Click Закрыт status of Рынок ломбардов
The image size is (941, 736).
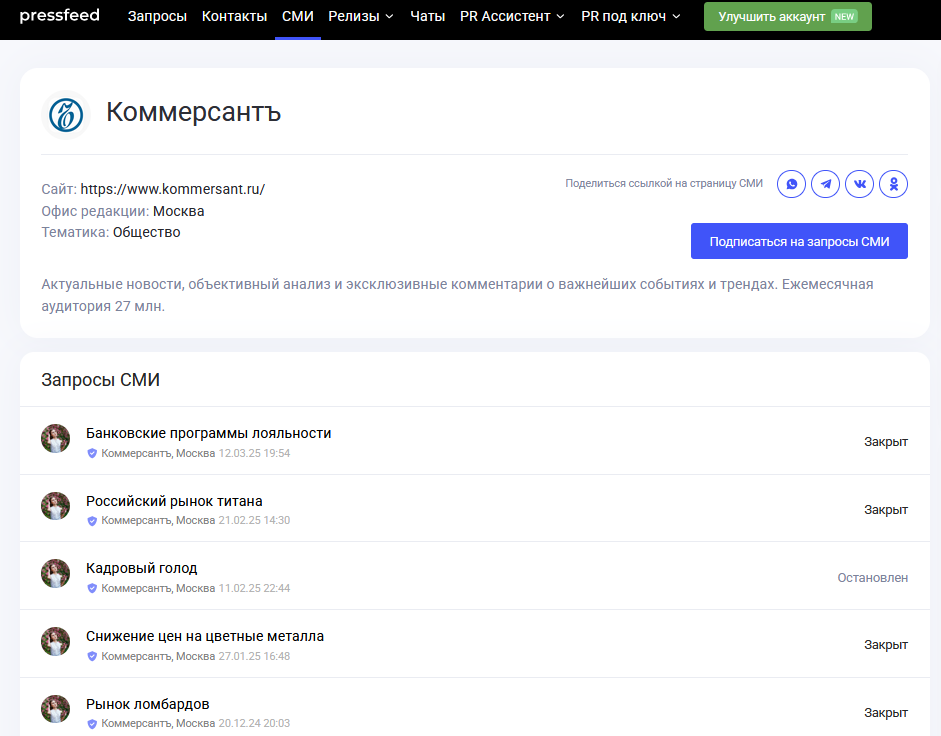(886, 713)
